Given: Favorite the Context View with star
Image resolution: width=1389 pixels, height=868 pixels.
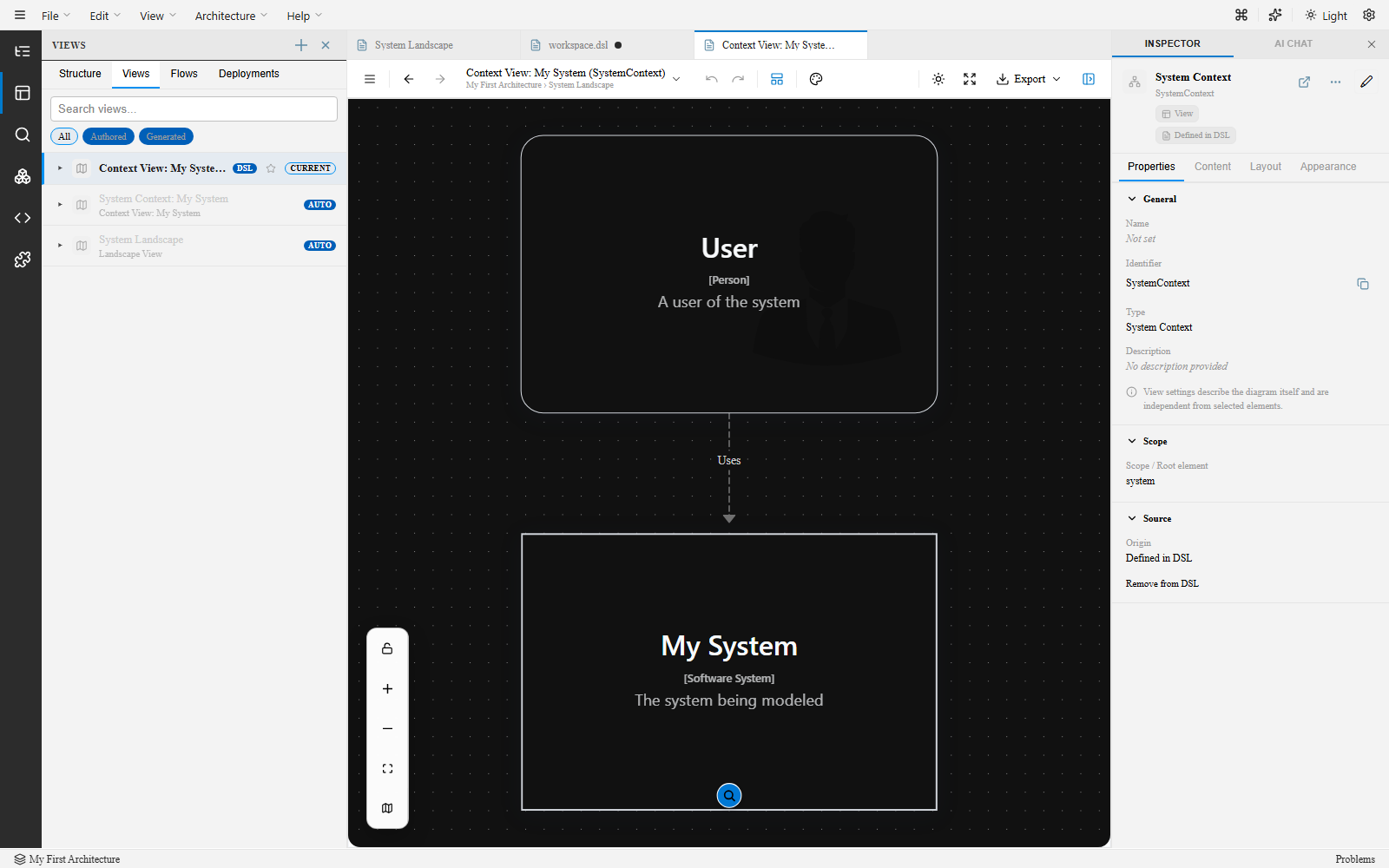Looking at the screenshot, I should coord(271,168).
